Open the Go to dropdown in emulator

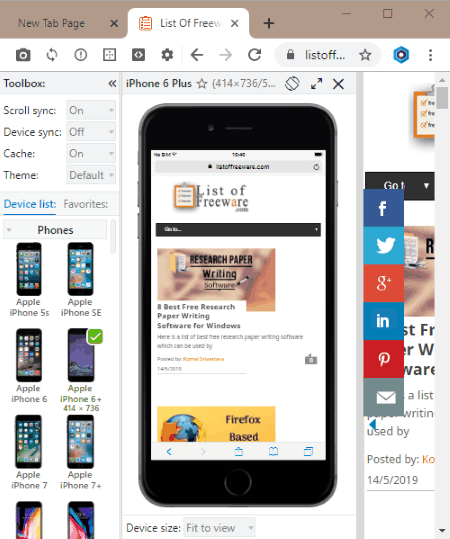pos(238,229)
